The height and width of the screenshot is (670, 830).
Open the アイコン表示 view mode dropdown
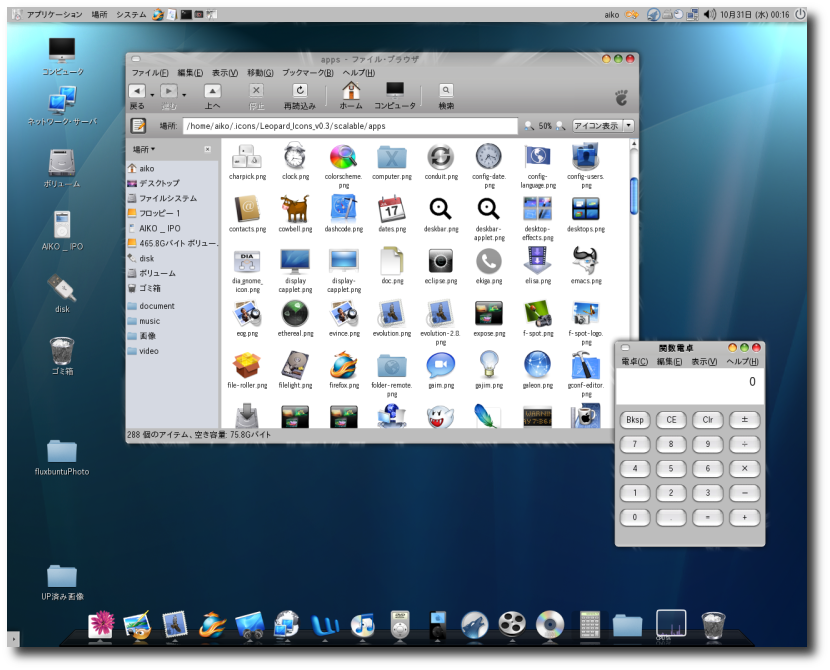click(602, 126)
